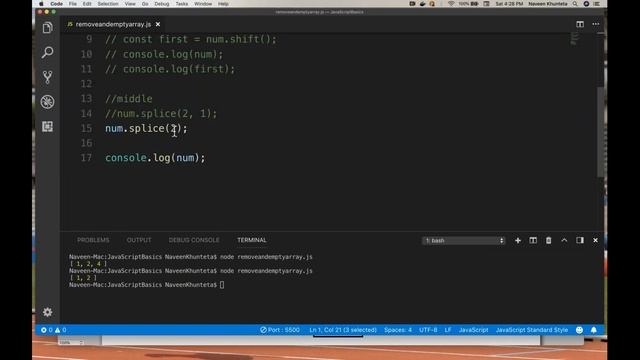The height and width of the screenshot is (360, 640).
Task: Change encoding via UTF-8 status item
Action: coord(428,330)
